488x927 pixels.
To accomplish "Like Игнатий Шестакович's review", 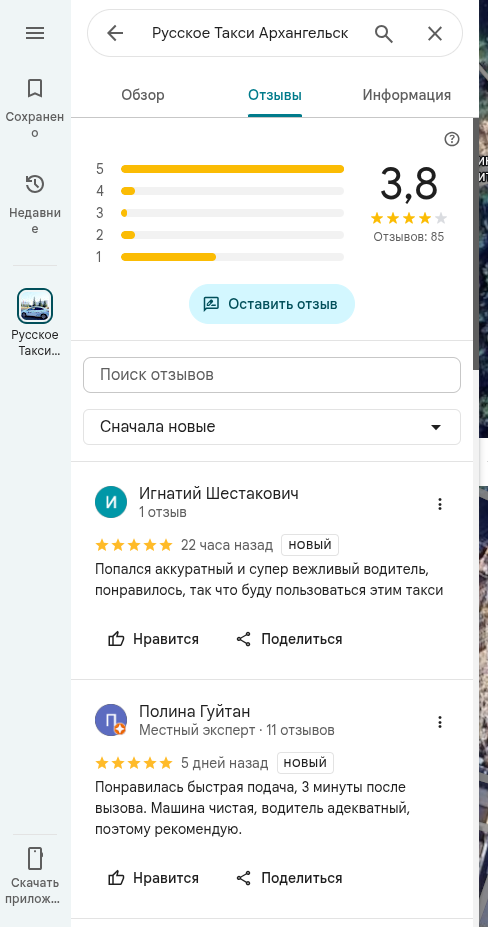I will [153, 639].
